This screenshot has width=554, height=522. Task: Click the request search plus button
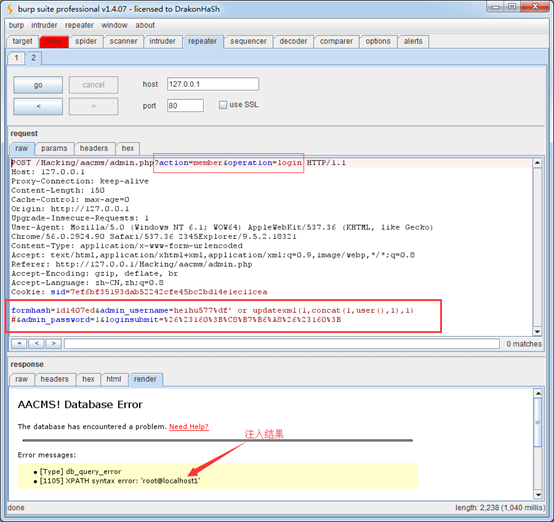coord(19,343)
